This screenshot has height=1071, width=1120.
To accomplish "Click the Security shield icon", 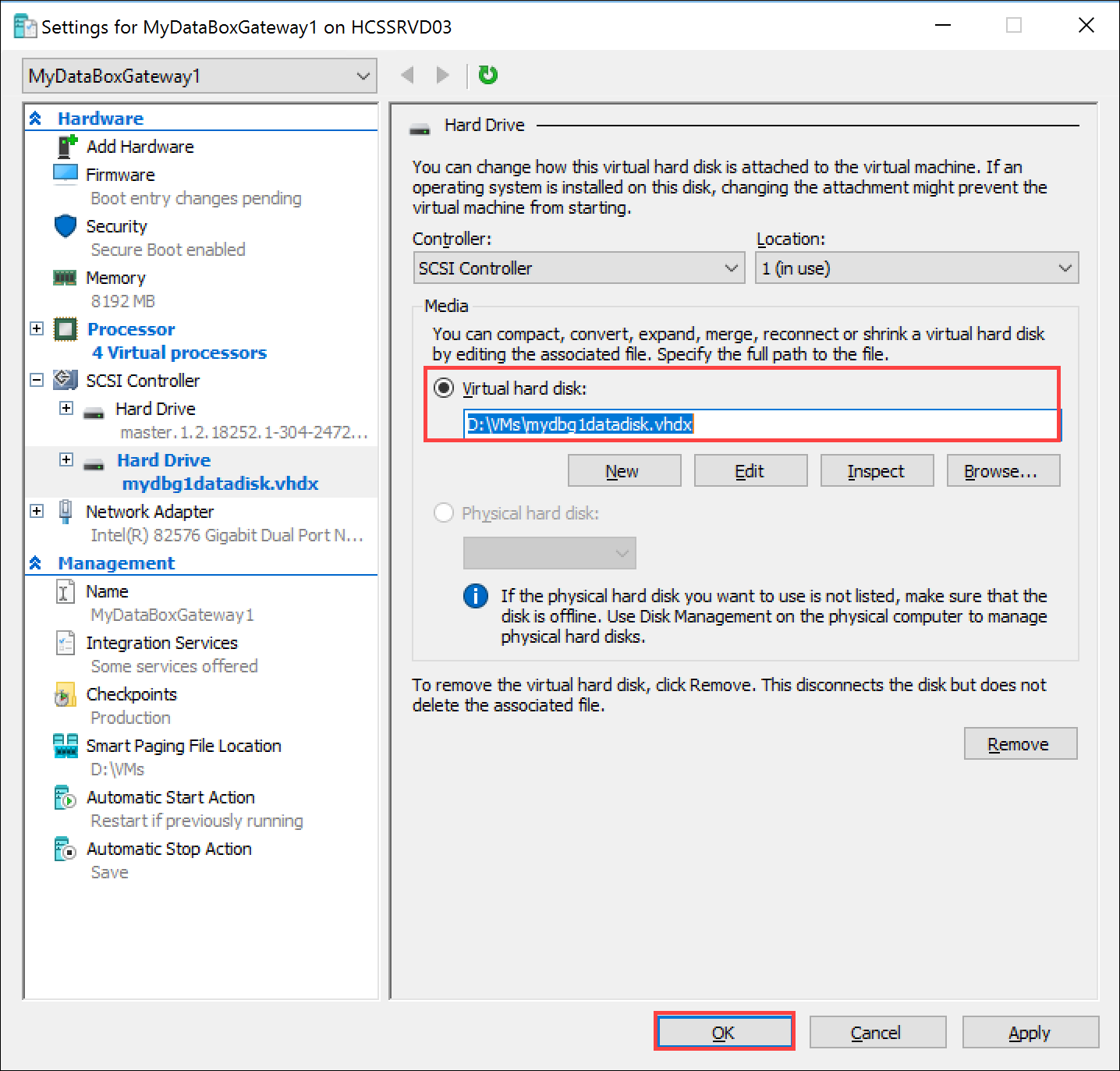I will [66, 226].
